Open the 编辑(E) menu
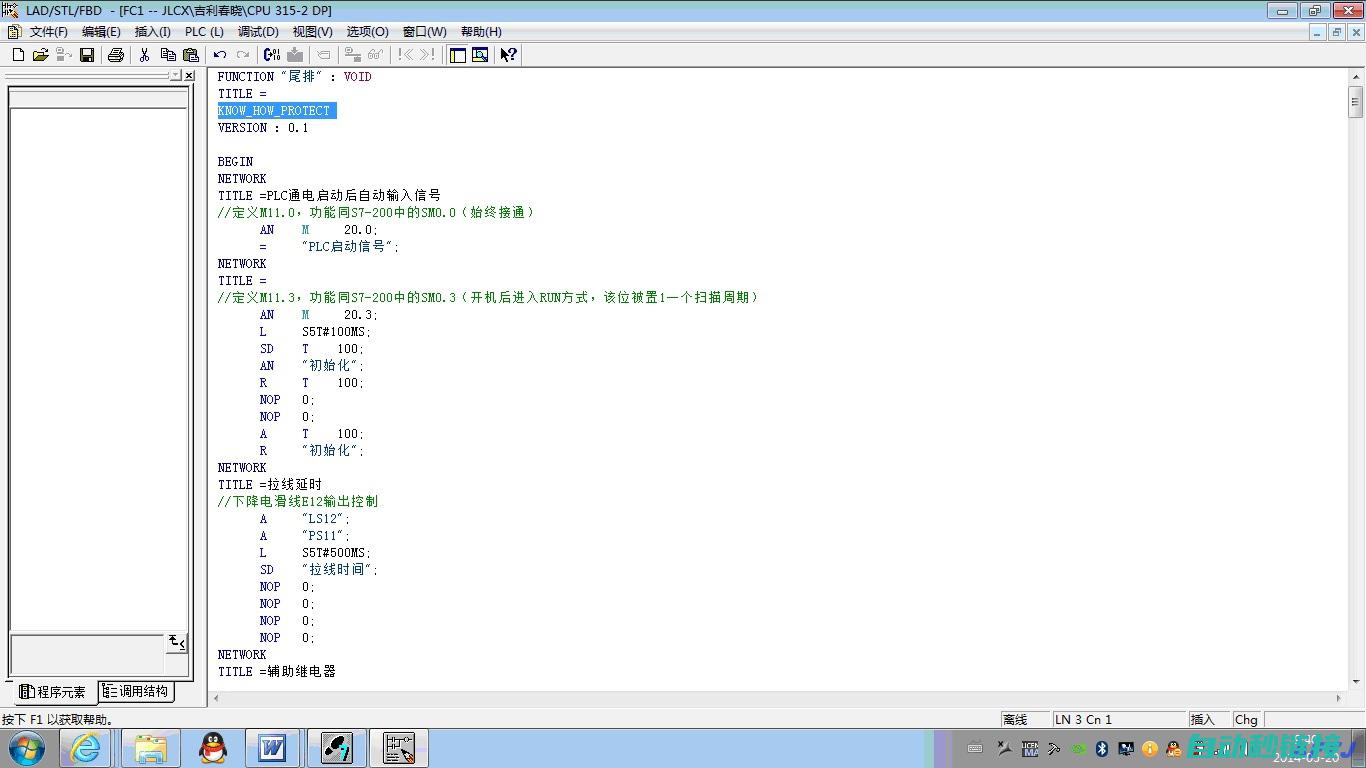This screenshot has width=1366, height=768. point(101,32)
